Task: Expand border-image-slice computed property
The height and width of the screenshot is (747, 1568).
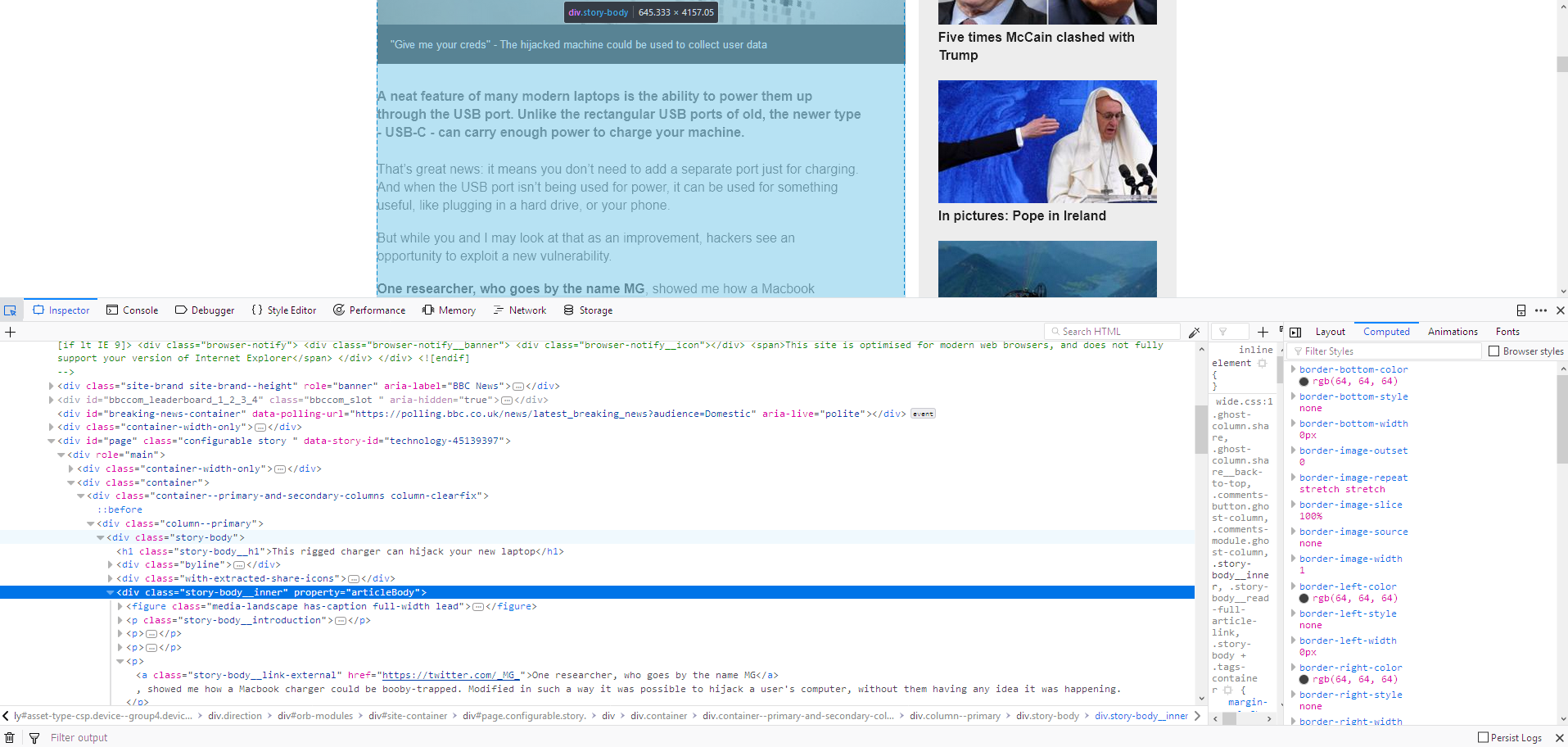Action: coord(1294,505)
